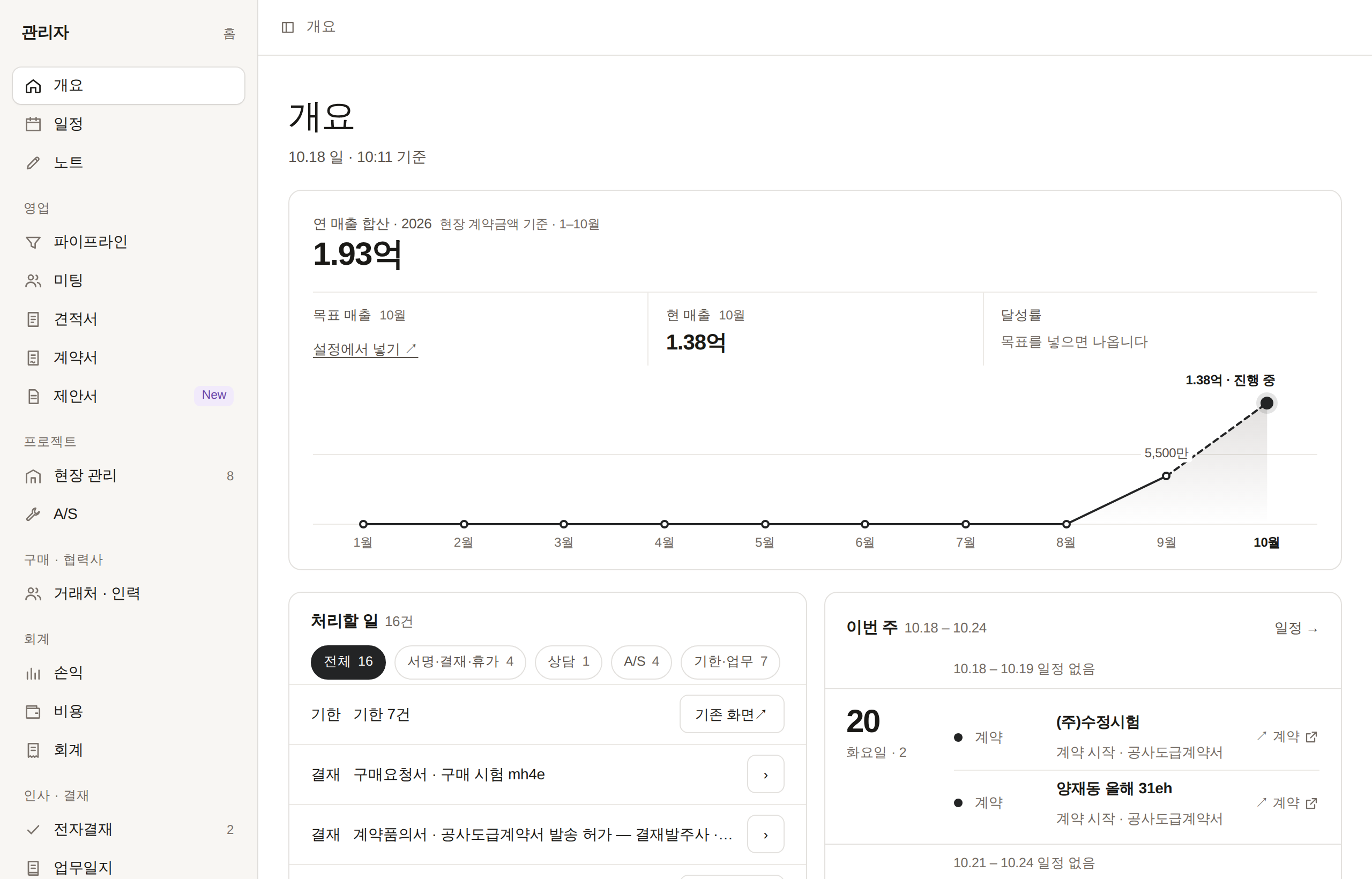Open external link icon for 양재동 올해 31eh

[x=1311, y=803]
